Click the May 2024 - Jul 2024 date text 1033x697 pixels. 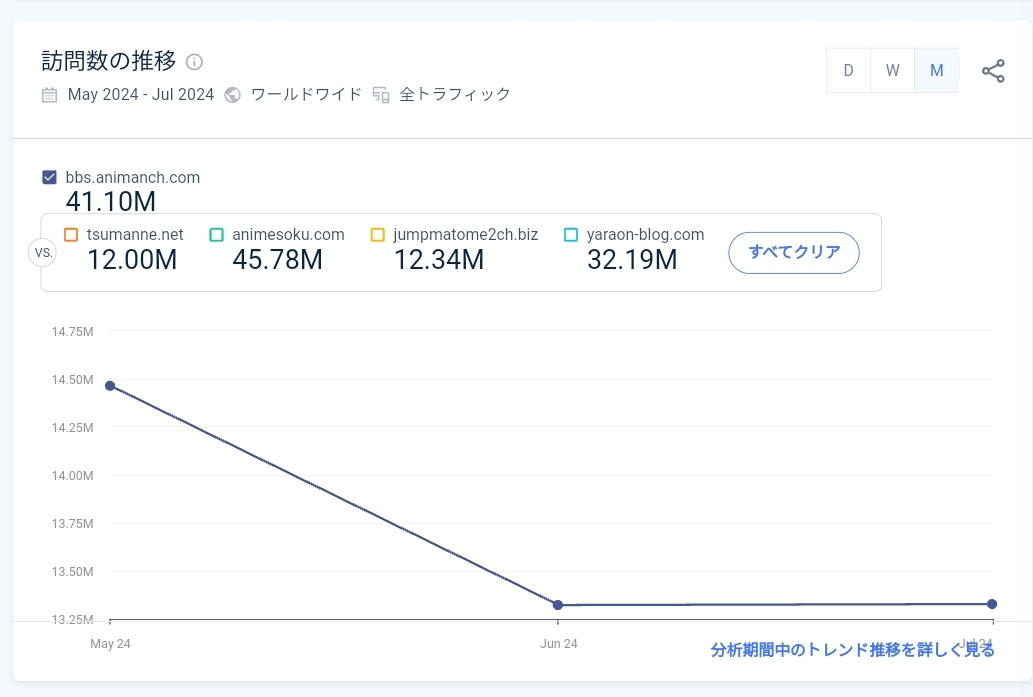(141, 95)
